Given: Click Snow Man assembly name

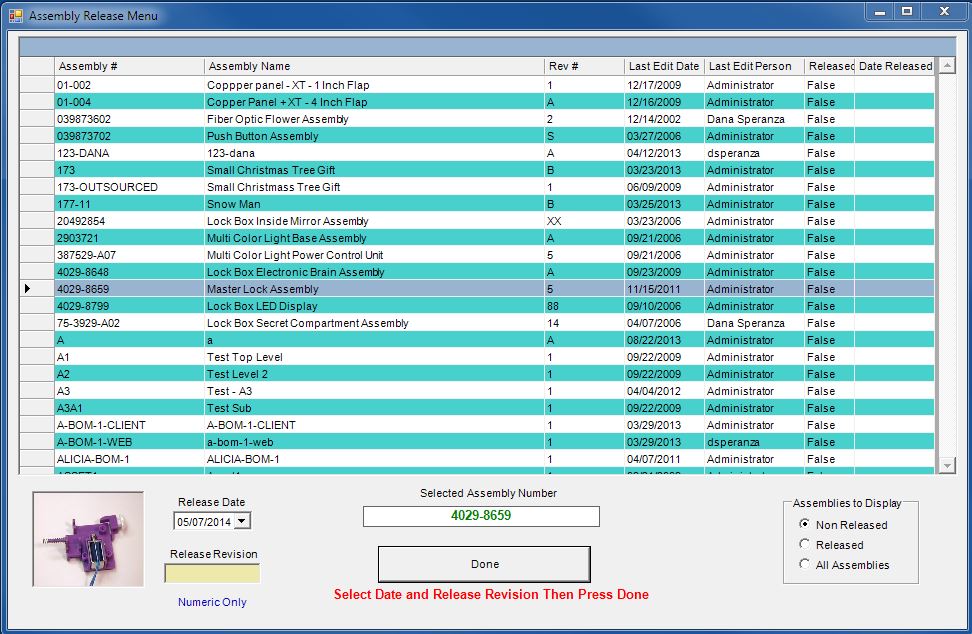Looking at the screenshot, I should (234, 204).
